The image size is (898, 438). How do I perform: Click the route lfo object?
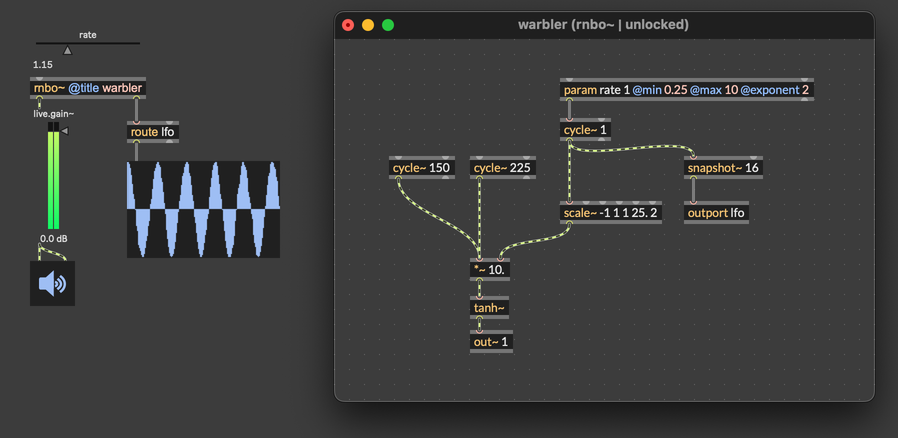click(x=153, y=132)
